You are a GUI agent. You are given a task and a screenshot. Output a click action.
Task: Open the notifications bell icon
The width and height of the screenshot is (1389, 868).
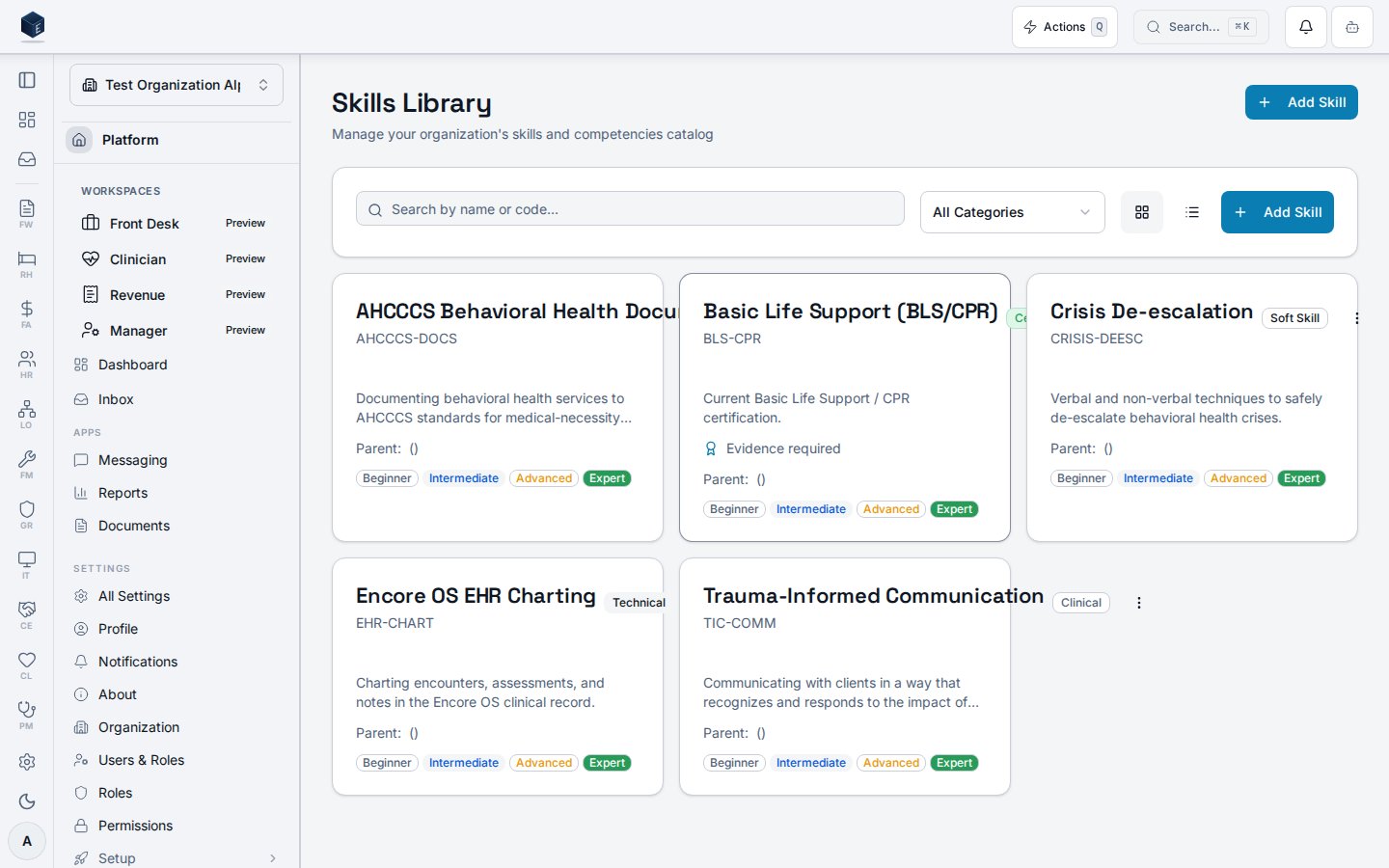coord(1306,27)
